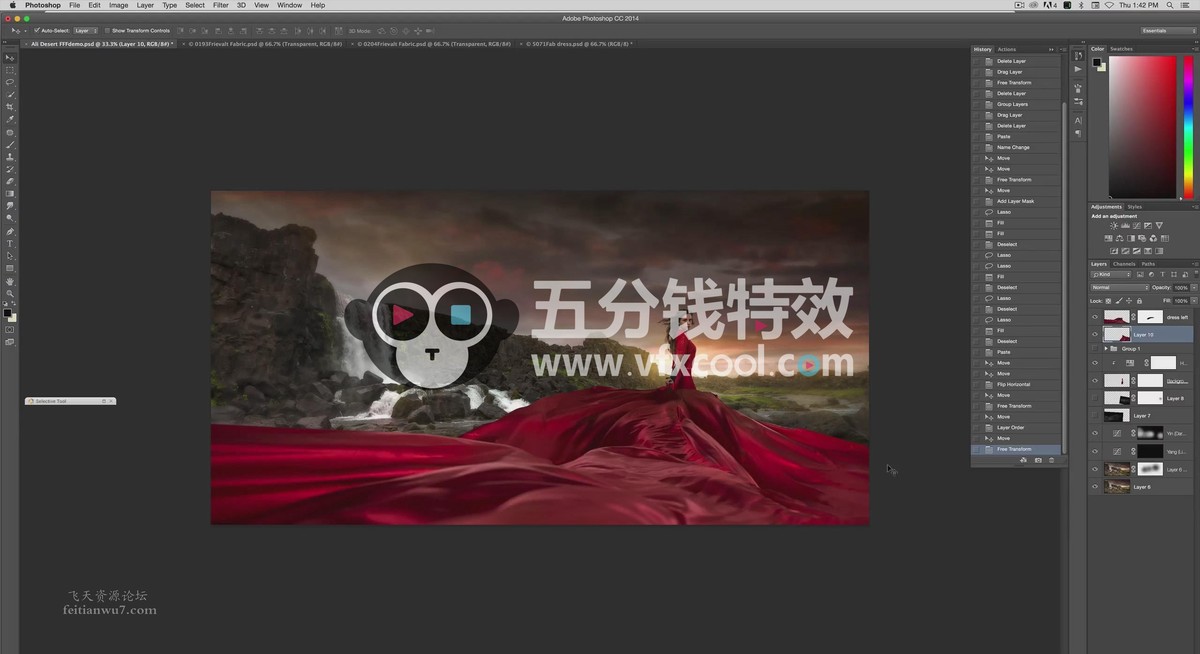This screenshot has height=654, width=1200.
Task: Open the Apple menu
Action: [x=11, y=5]
